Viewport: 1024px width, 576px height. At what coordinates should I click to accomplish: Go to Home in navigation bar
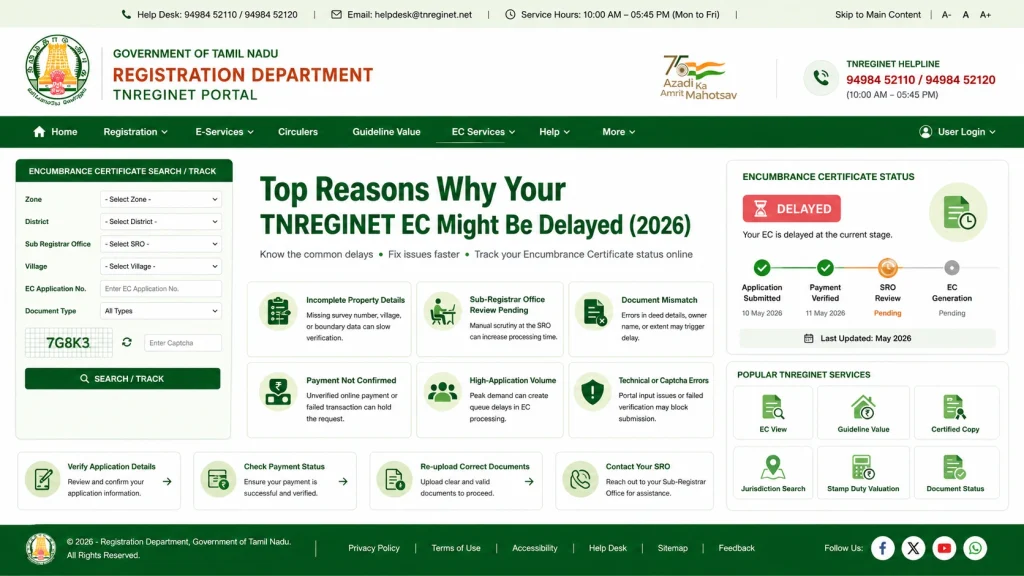(x=55, y=132)
